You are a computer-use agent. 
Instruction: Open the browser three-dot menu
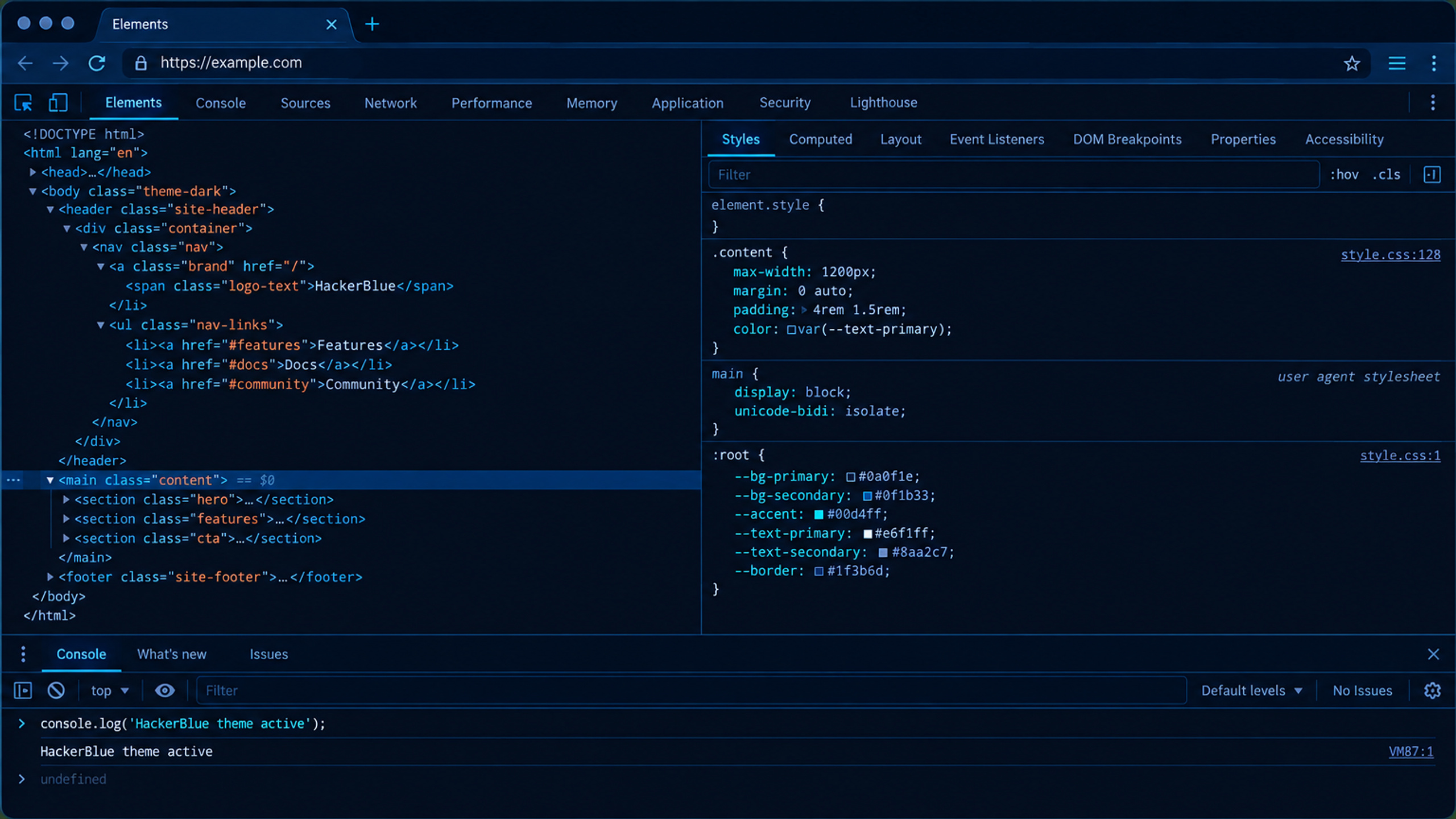[1434, 63]
